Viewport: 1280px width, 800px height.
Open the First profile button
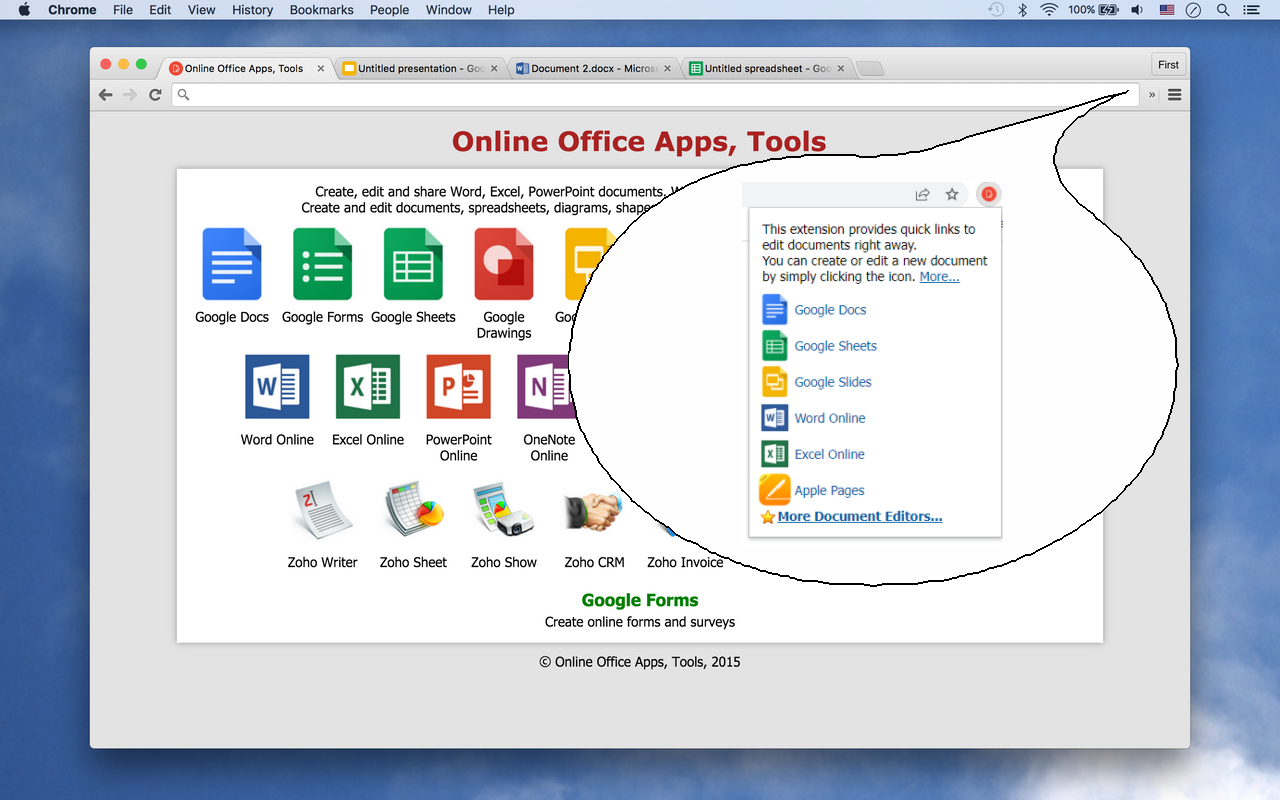[x=1168, y=65]
